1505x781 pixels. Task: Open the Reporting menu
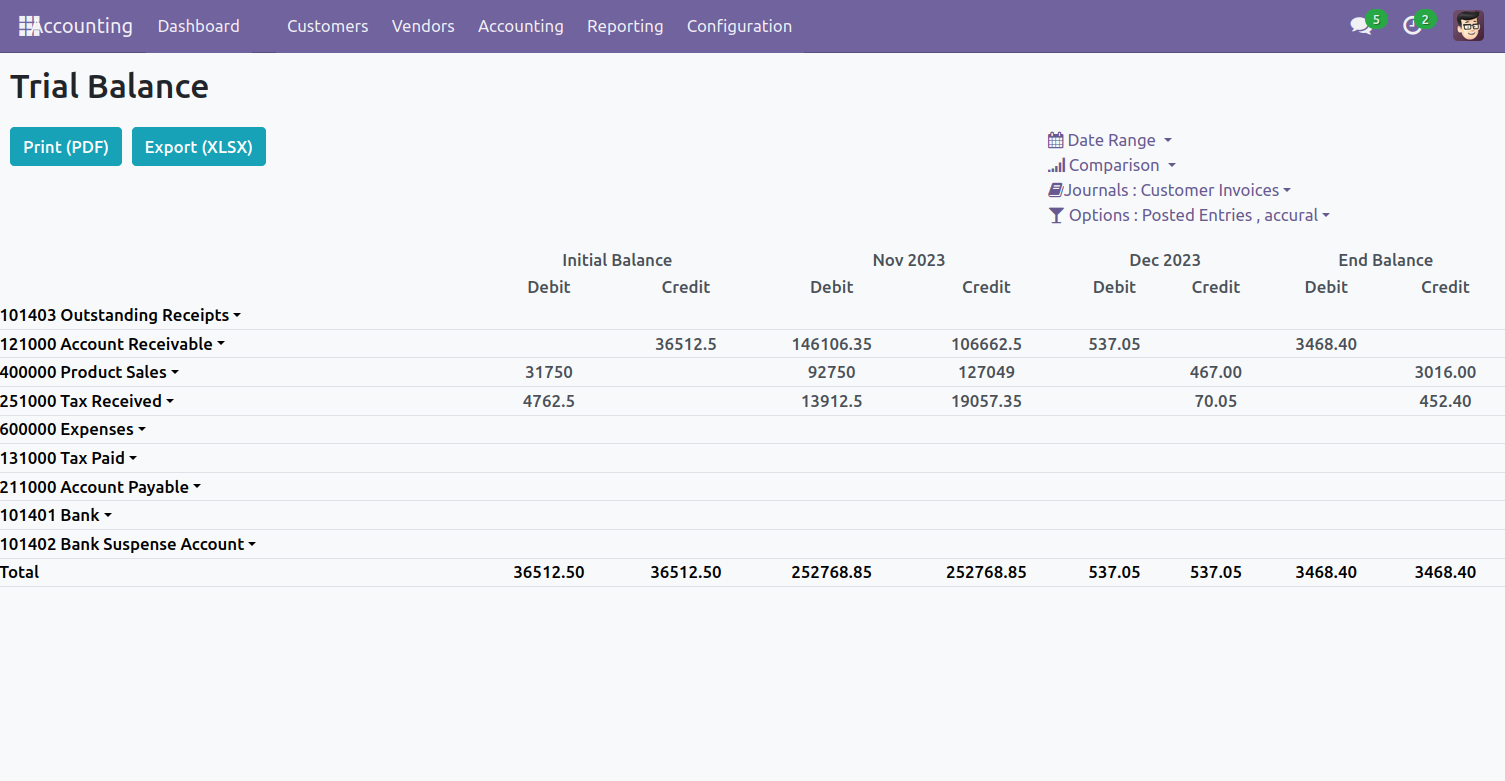tap(625, 26)
